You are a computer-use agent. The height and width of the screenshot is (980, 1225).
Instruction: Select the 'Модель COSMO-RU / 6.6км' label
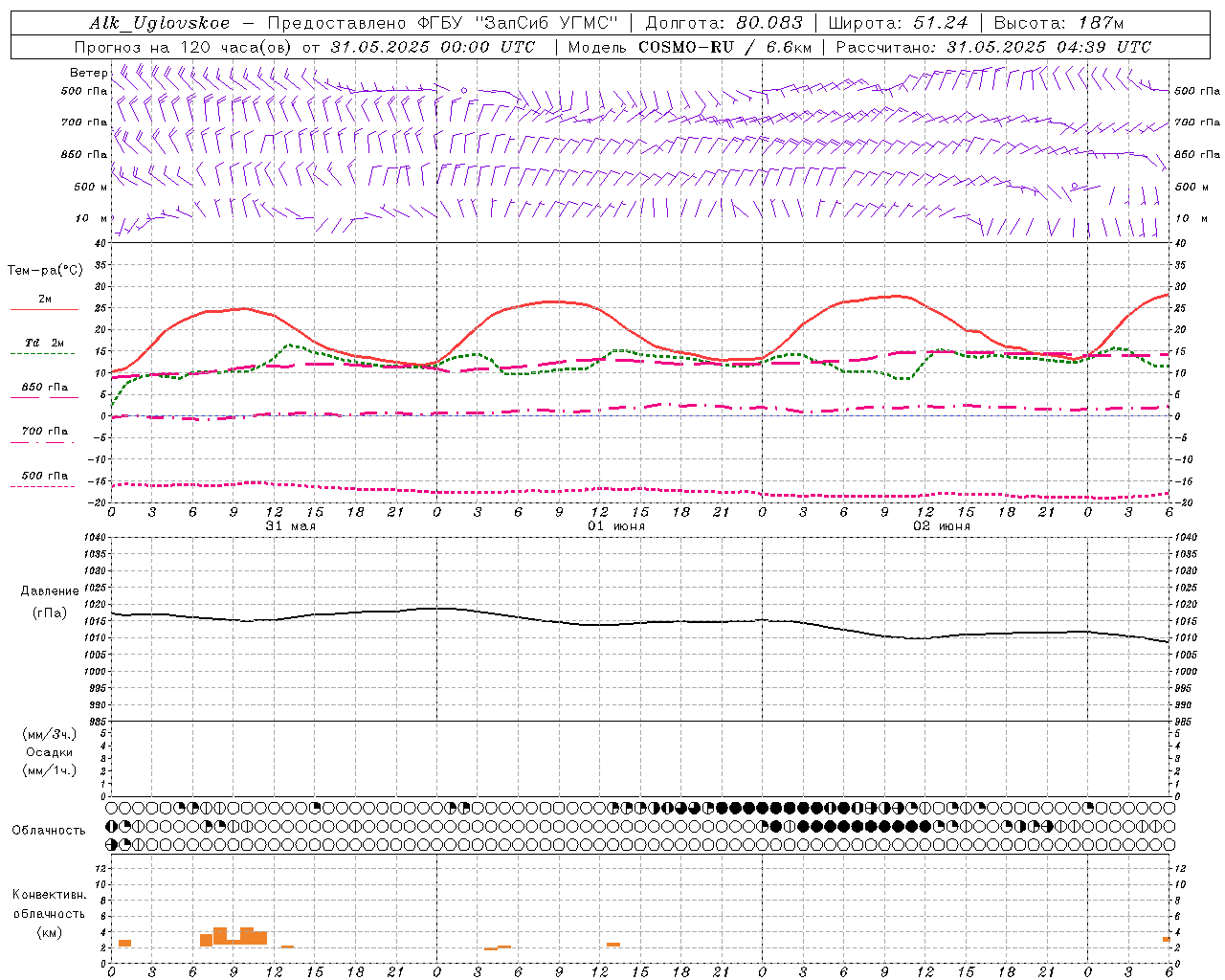point(690,47)
